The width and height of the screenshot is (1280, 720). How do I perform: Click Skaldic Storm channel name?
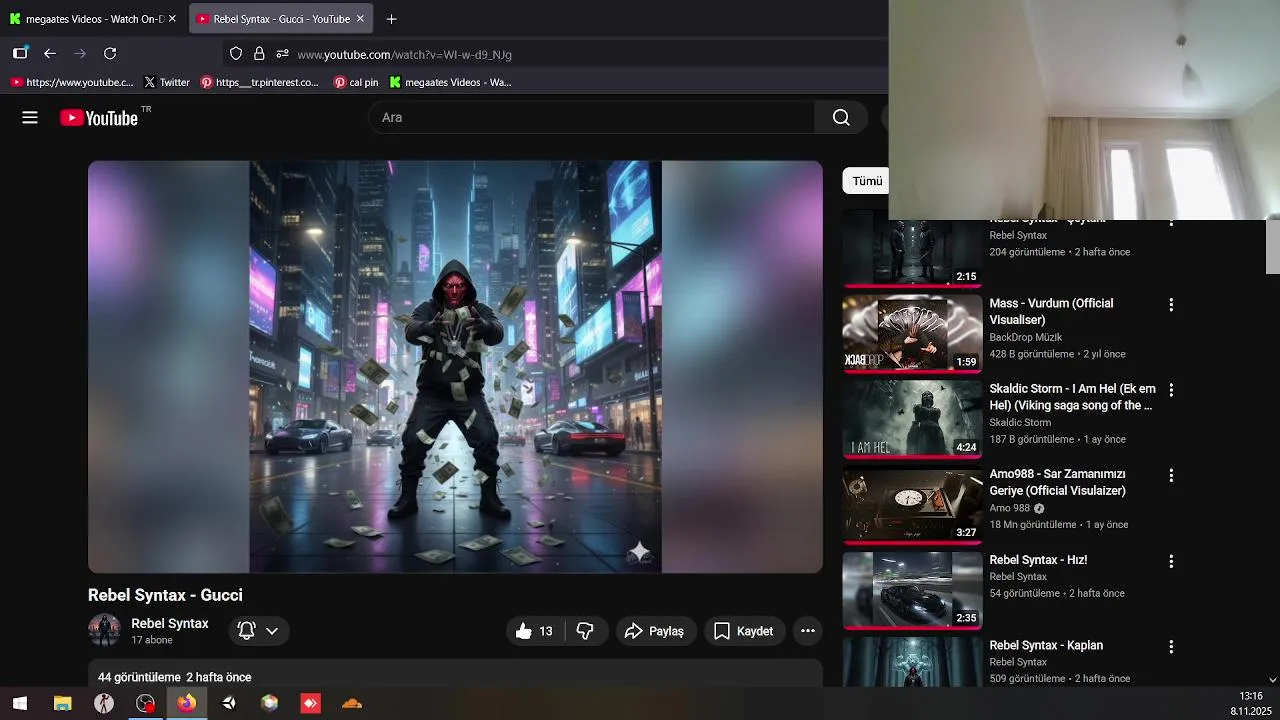(1020, 422)
